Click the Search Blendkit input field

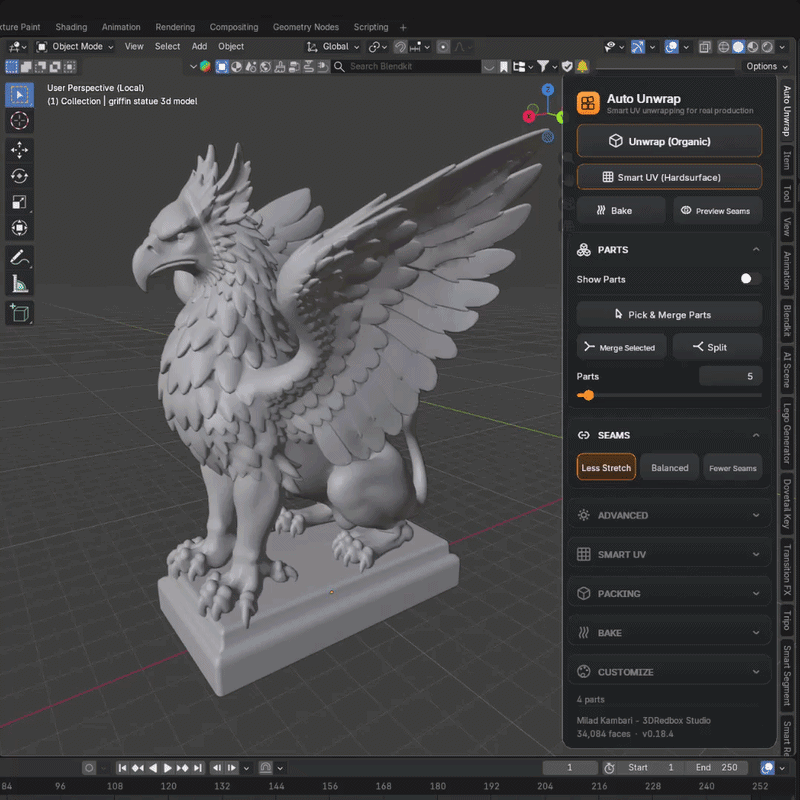pyautogui.click(x=413, y=66)
